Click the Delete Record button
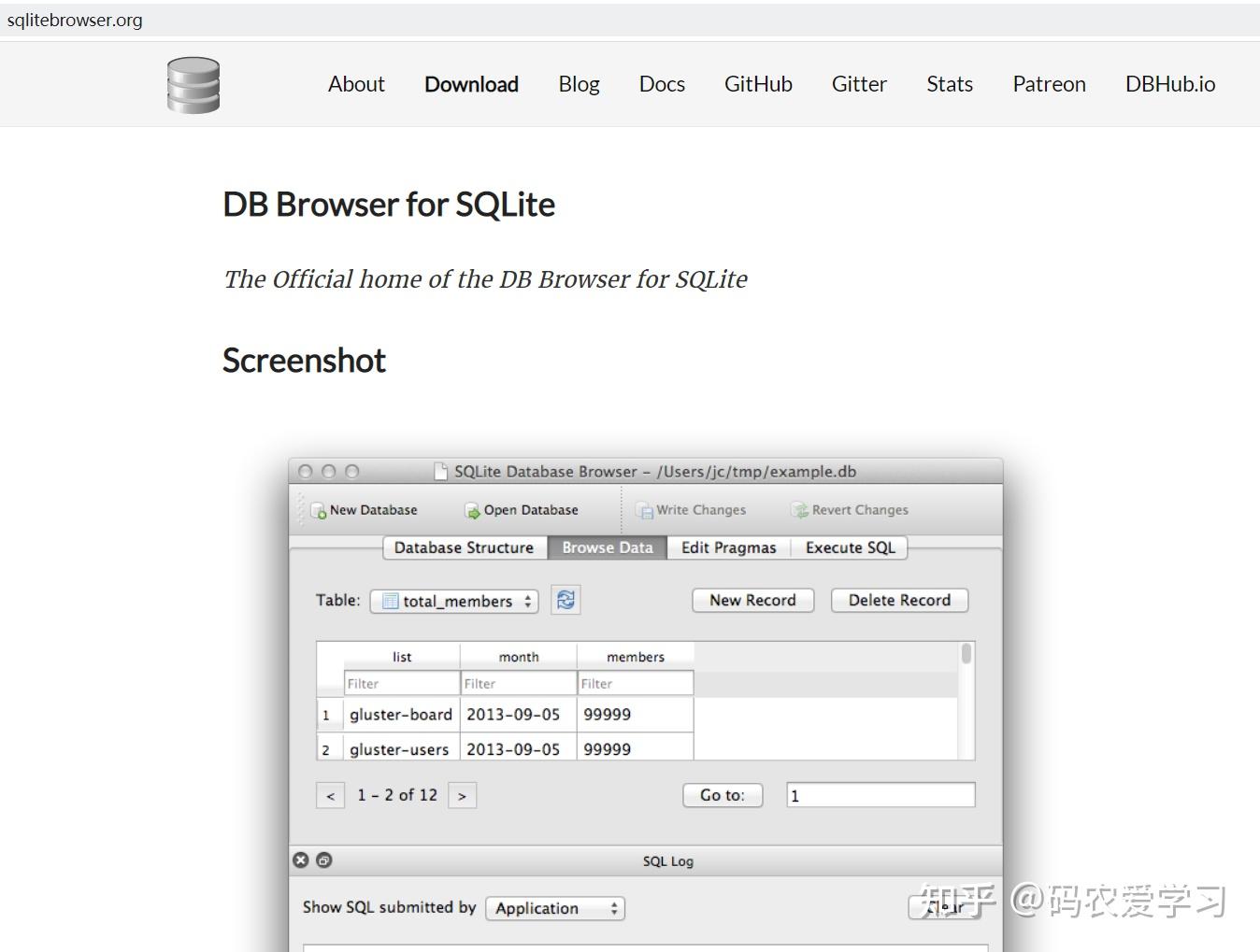 click(898, 600)
